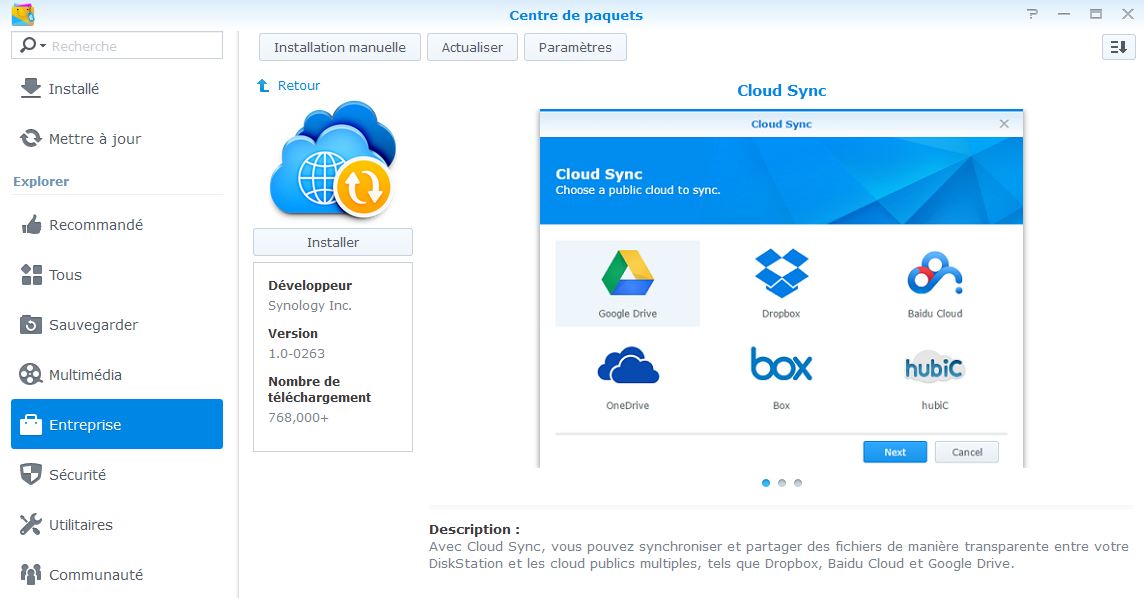This screenshot has width=1144, height=598.
Task: Click the Cloud Sync screenshot preview
Action: pyautogui.click(x=781, y=289)
